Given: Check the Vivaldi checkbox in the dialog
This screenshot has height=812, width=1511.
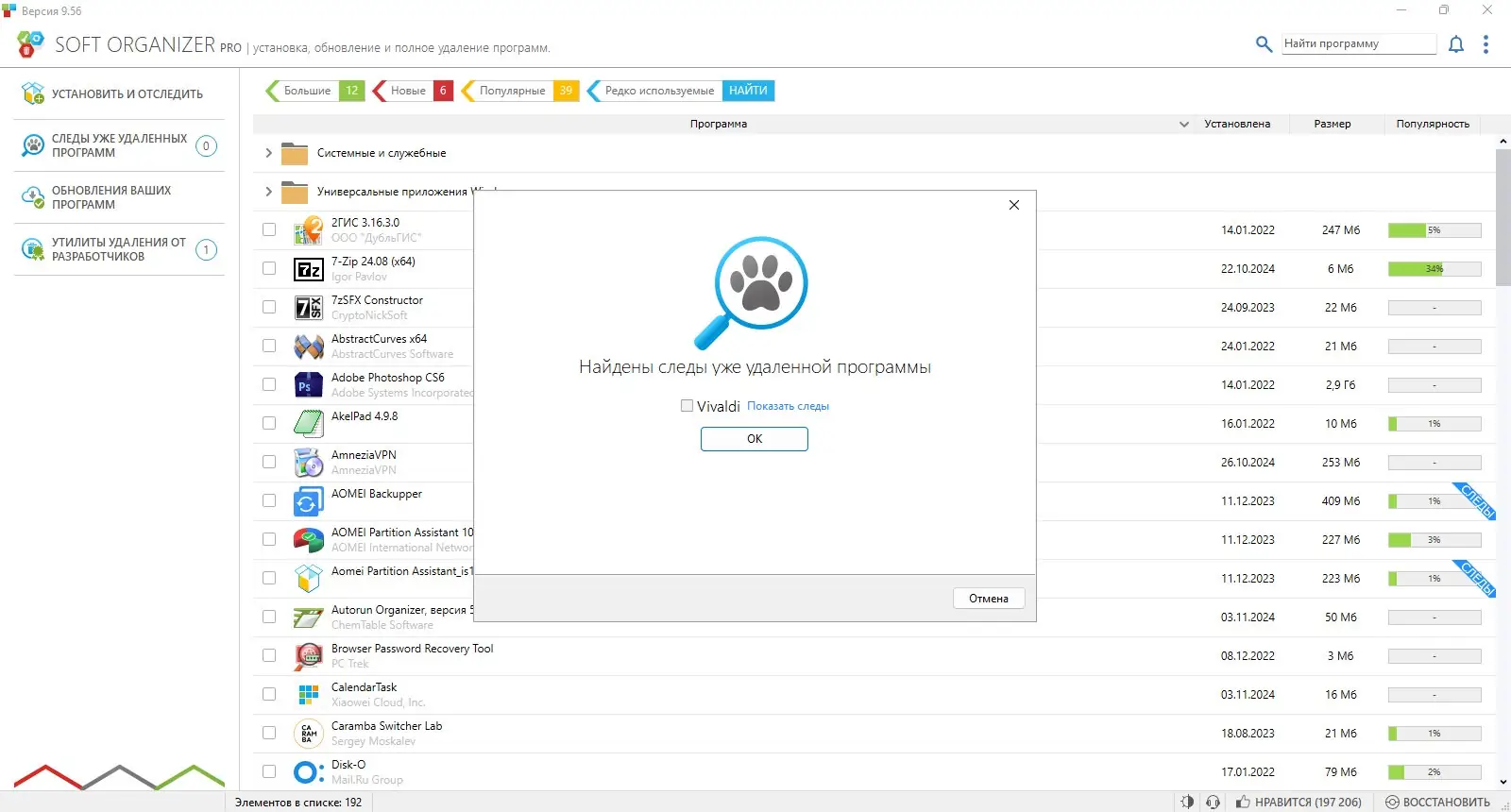Looking at the screenshot, I should click(687, 406).
